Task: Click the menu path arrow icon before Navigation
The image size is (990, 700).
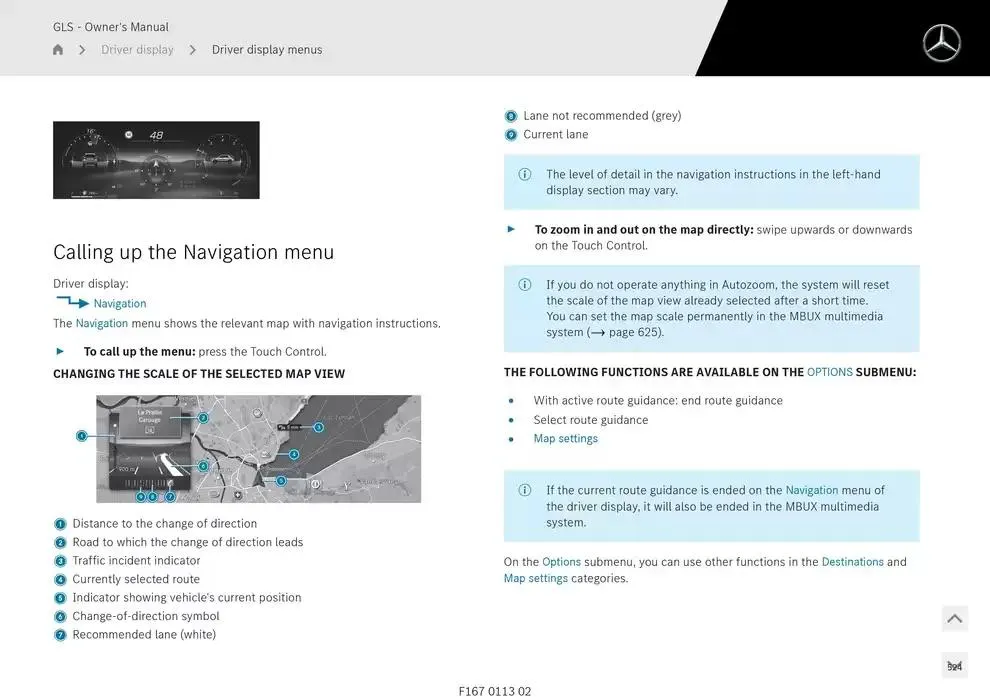Action: [x=73, y=302]
